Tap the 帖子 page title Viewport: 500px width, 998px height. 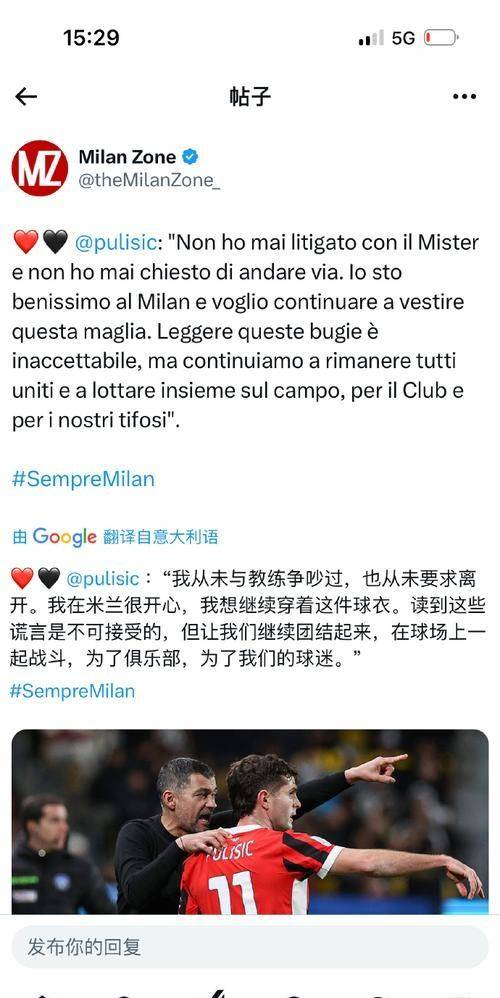pos(250,97)
